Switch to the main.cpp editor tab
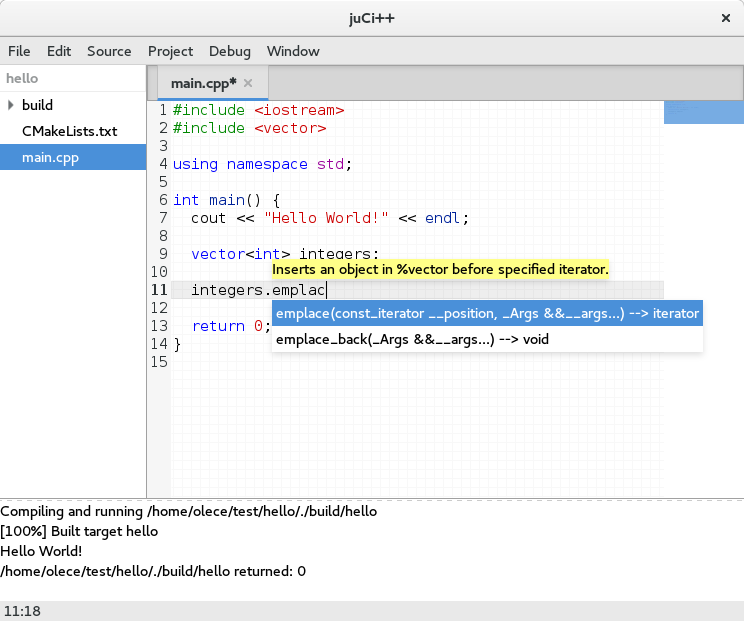 click(x=203, y=83)
